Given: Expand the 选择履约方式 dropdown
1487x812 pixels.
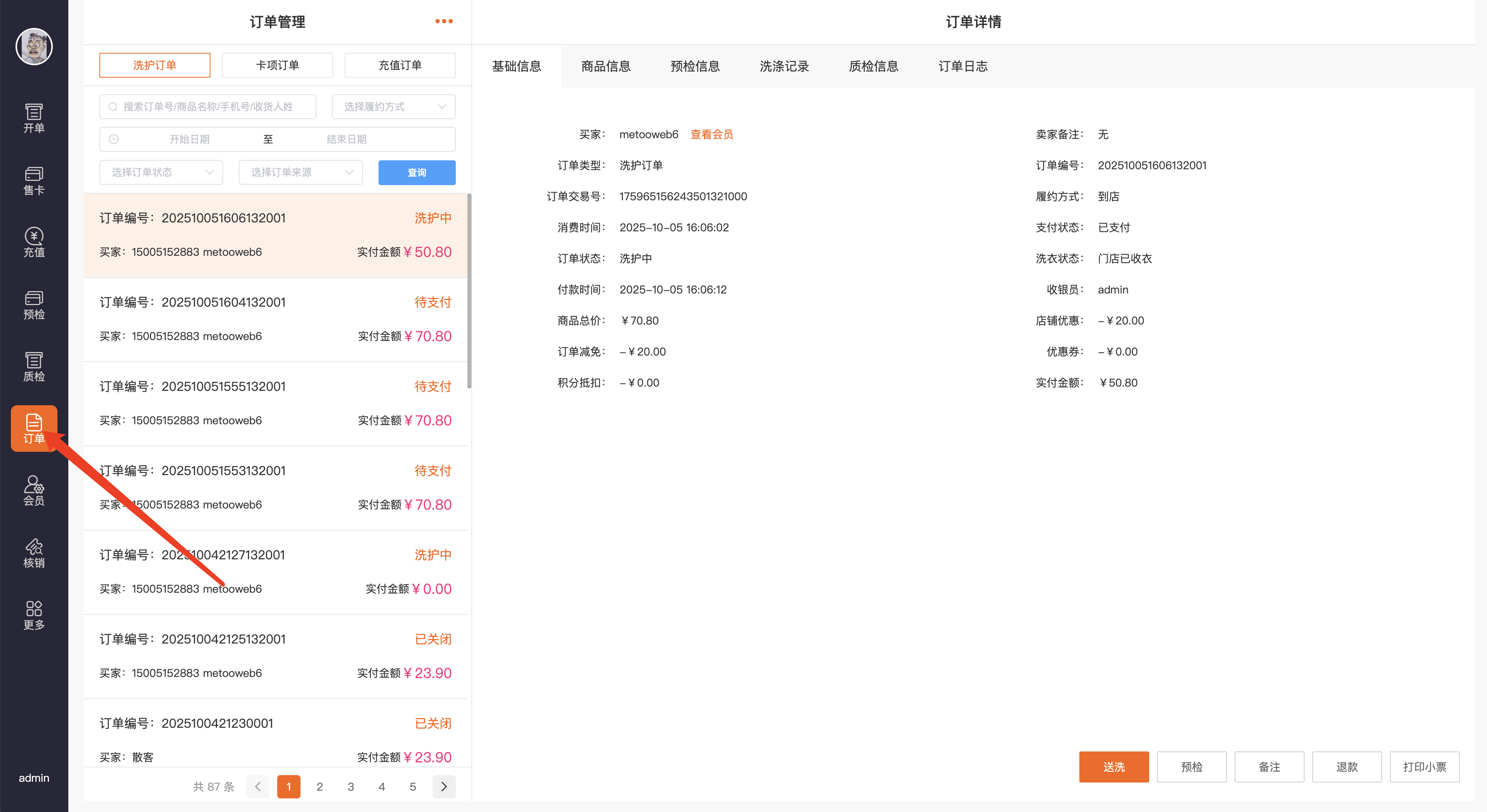Looking at the screenshot, I should pyautogui.click(x=394, y=107).
